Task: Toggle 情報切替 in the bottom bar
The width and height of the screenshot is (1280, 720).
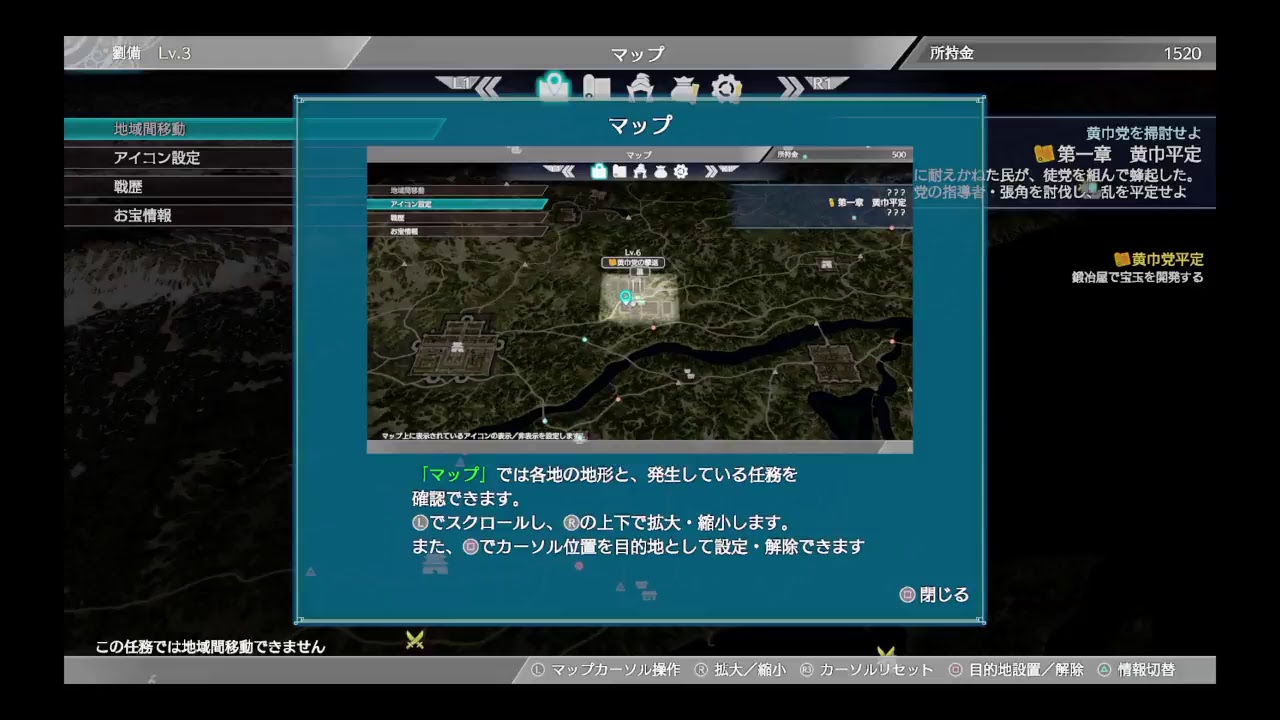Action: (x=1146, y=669)
